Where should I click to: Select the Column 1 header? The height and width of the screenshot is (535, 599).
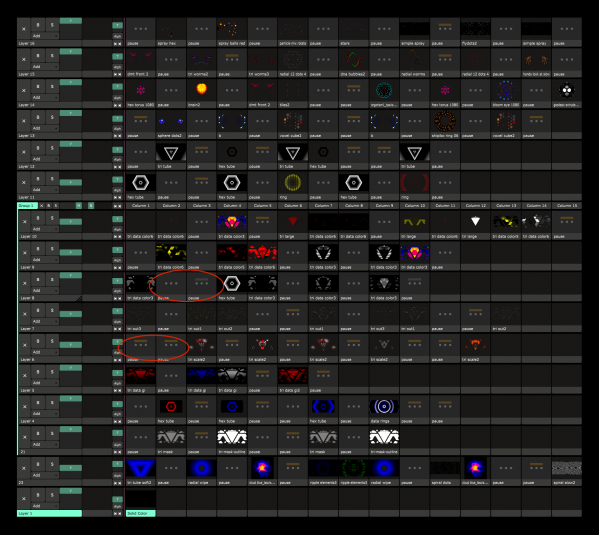[141, 206]
